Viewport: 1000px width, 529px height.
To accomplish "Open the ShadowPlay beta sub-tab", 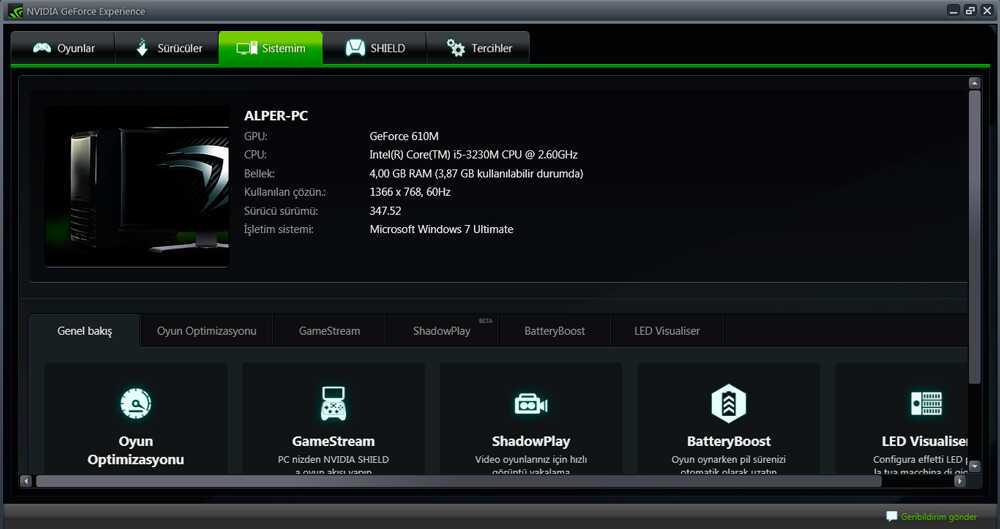I will click(x=442, y=331).
